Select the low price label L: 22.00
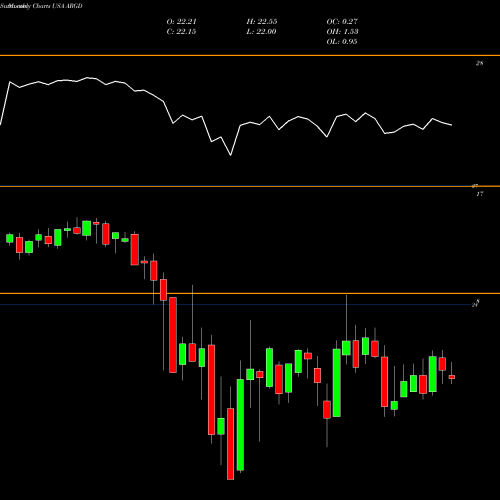The width and height of the screenshot is (500, 500). 261,32
